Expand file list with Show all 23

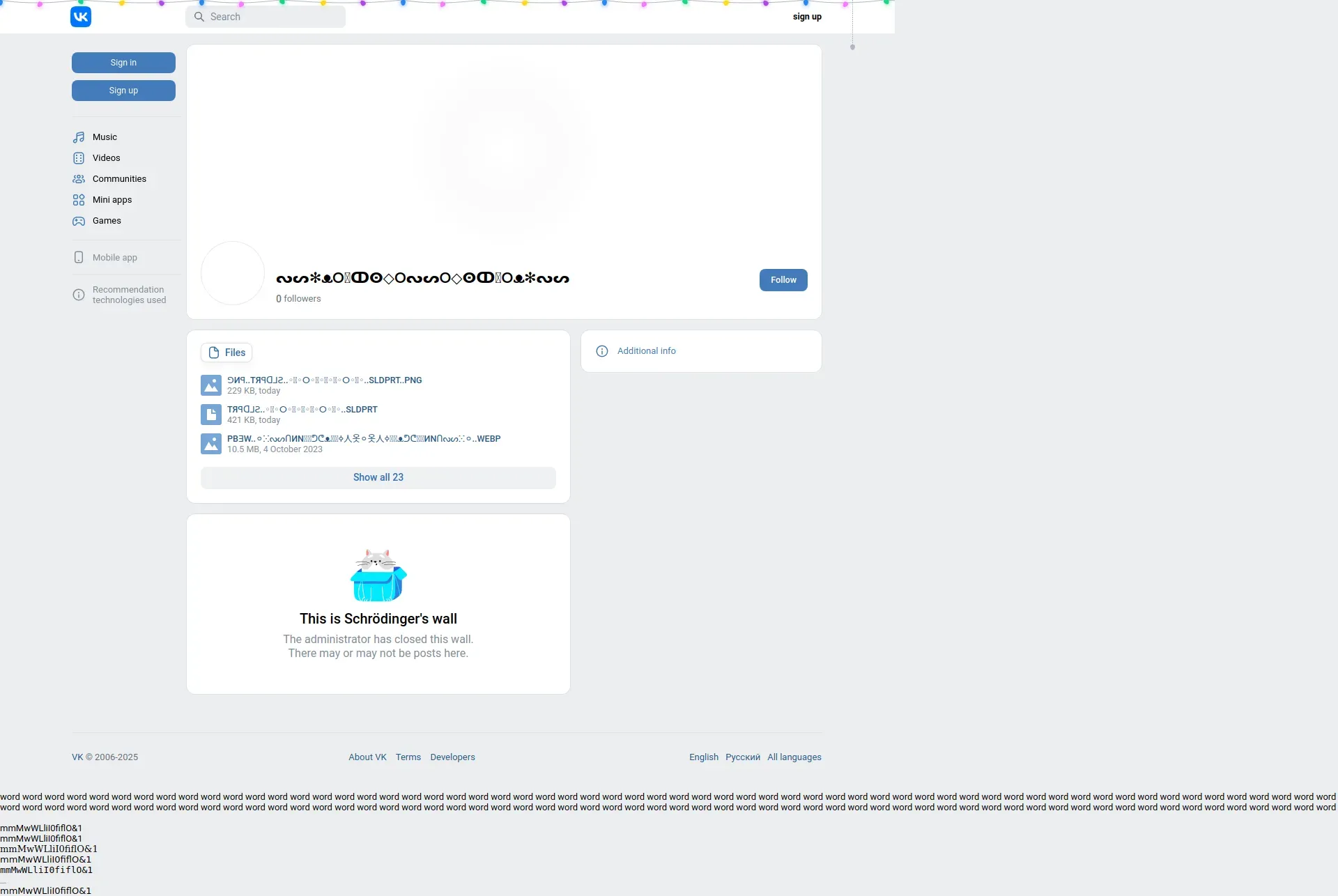378,477
